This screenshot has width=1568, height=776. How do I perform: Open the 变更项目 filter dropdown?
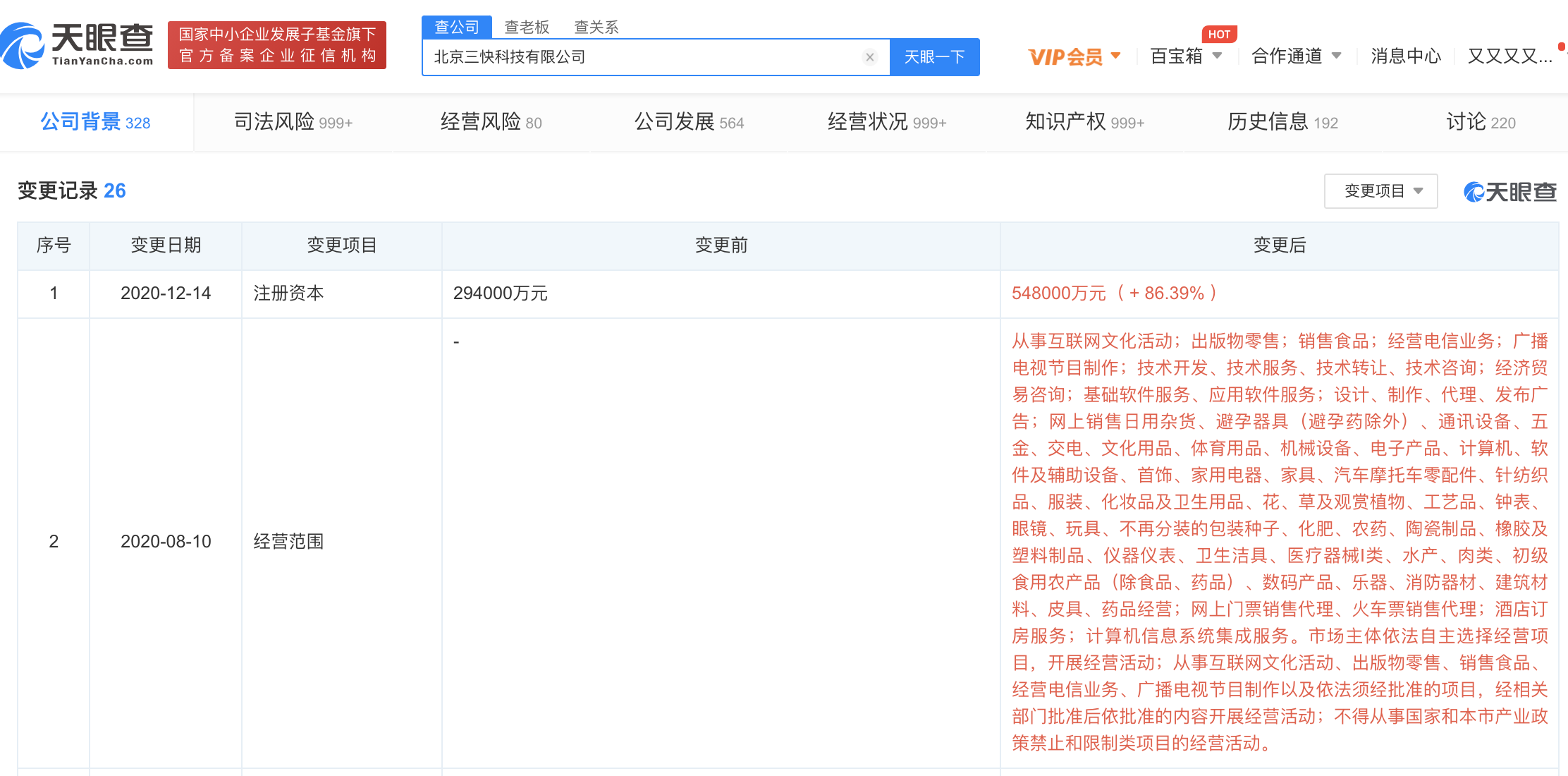(1380, 191)
